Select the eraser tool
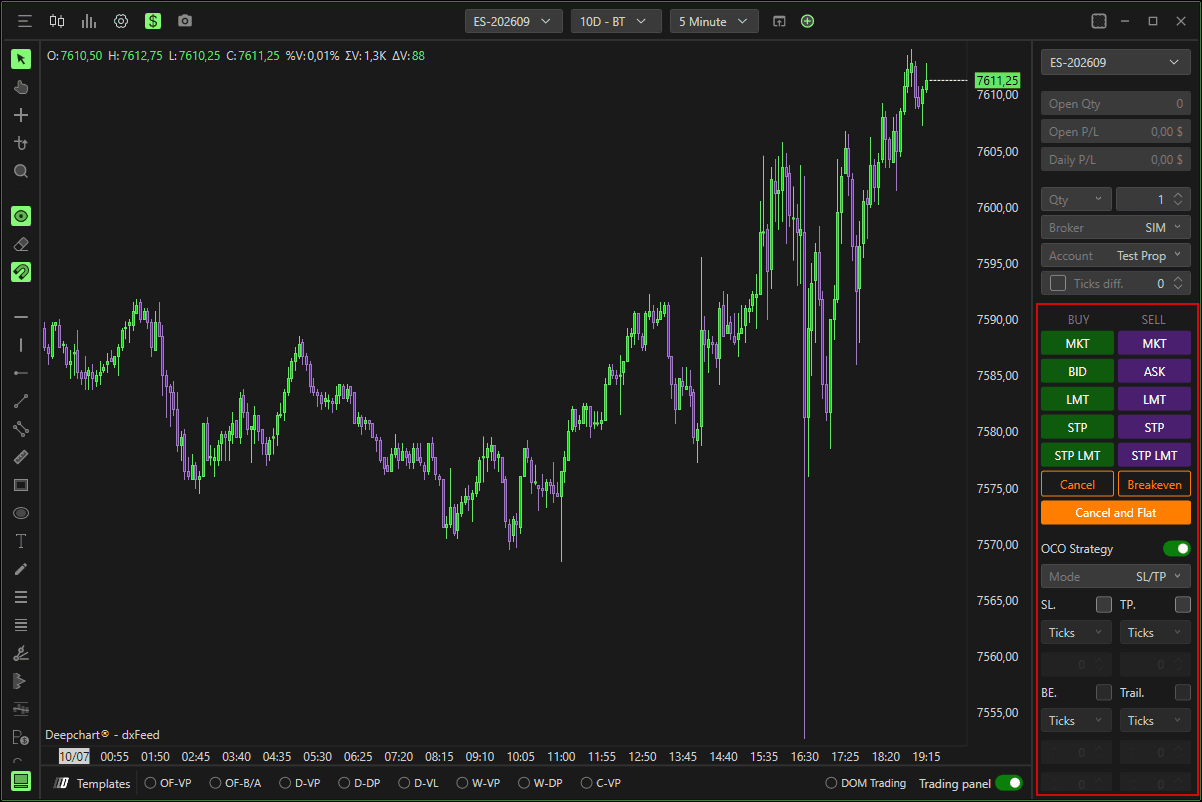Image resolution: width=1202 pixels, height=802 pixels. [x=21, y=244]
